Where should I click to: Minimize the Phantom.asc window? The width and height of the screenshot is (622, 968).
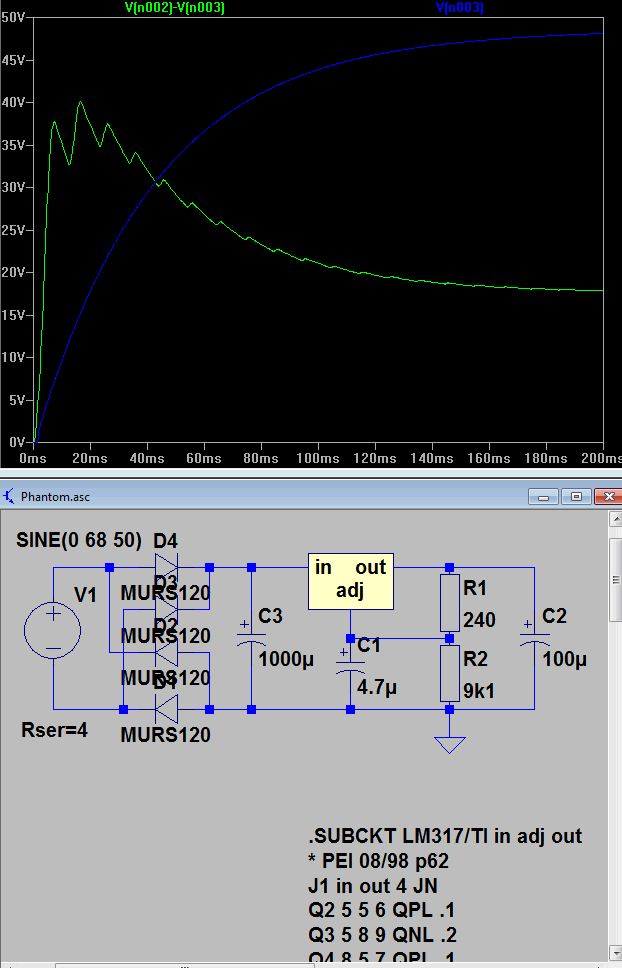pyautogui.click(x=544, y=496)
